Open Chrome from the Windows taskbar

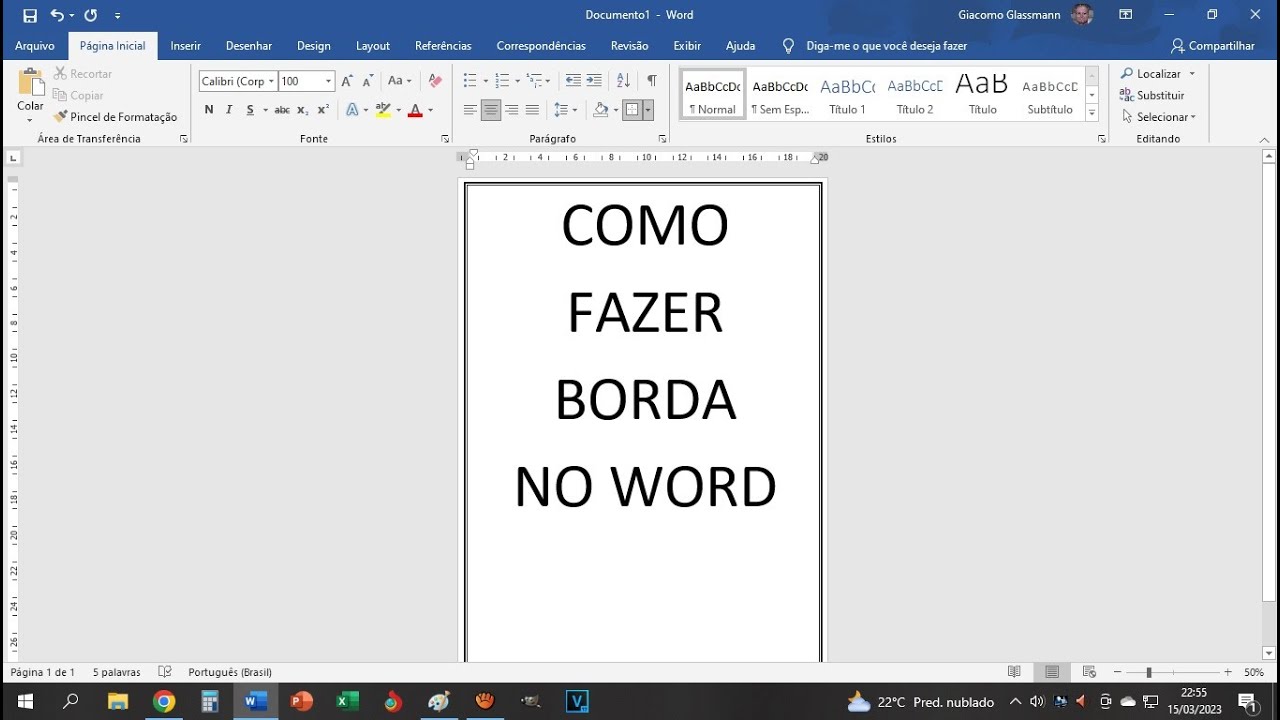pos(163,702)
